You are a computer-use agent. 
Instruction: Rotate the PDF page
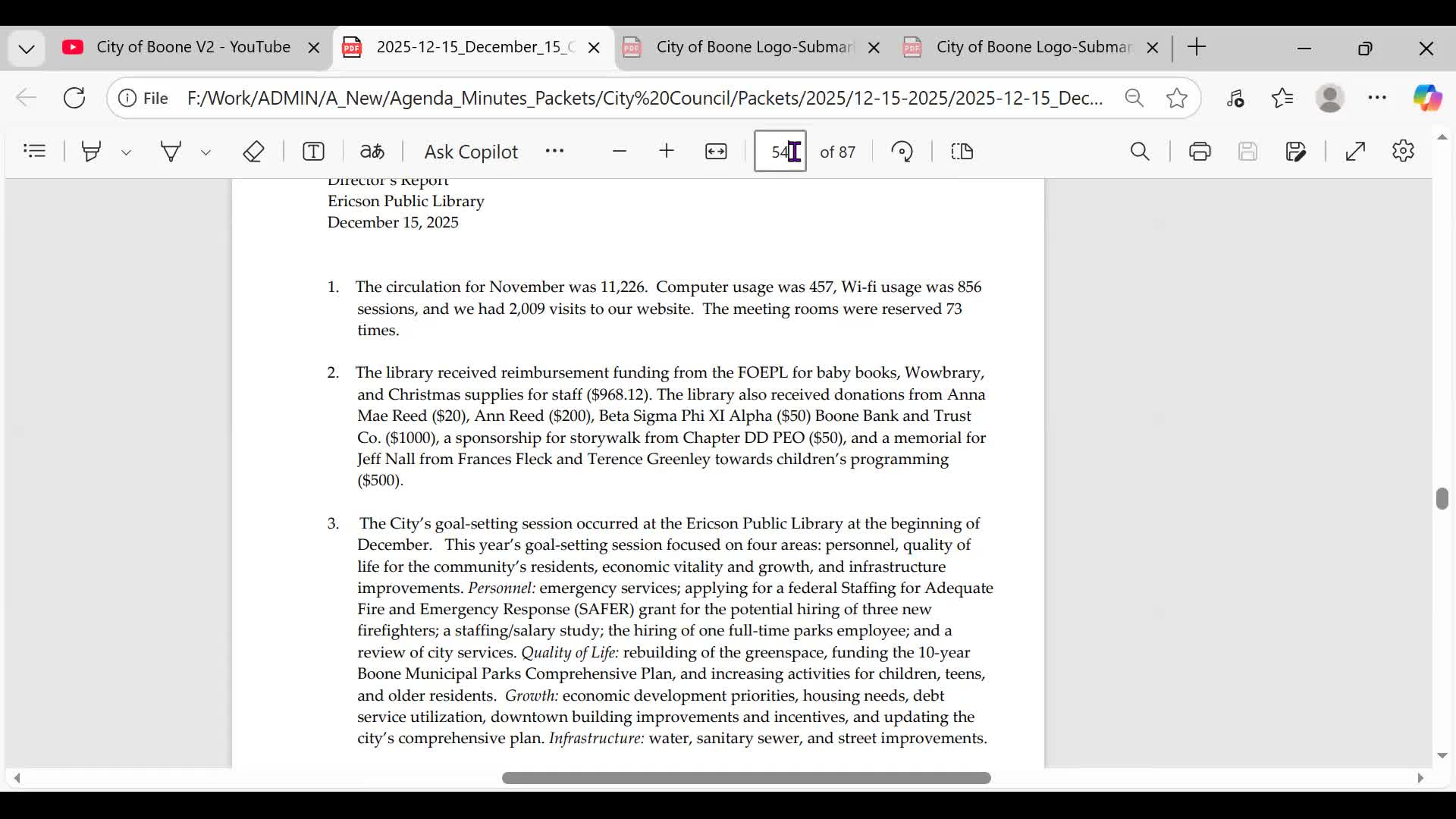pos(902,151)
